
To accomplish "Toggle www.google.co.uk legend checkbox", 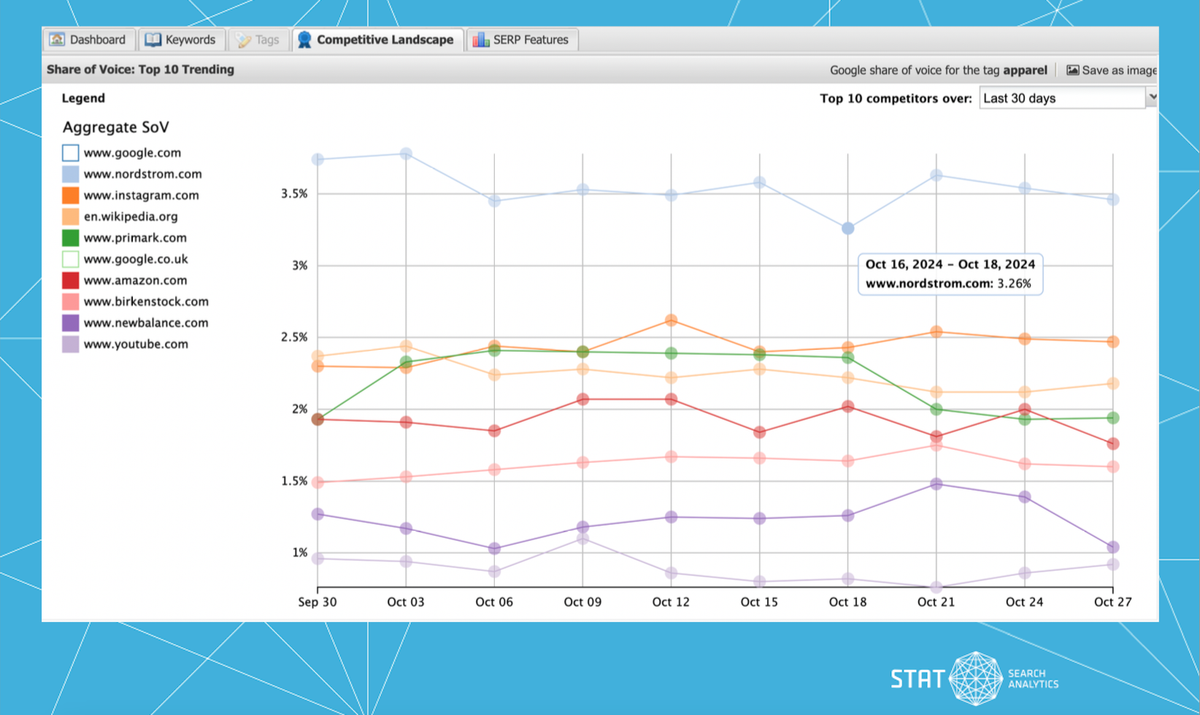I will click(x=70, y=260).
